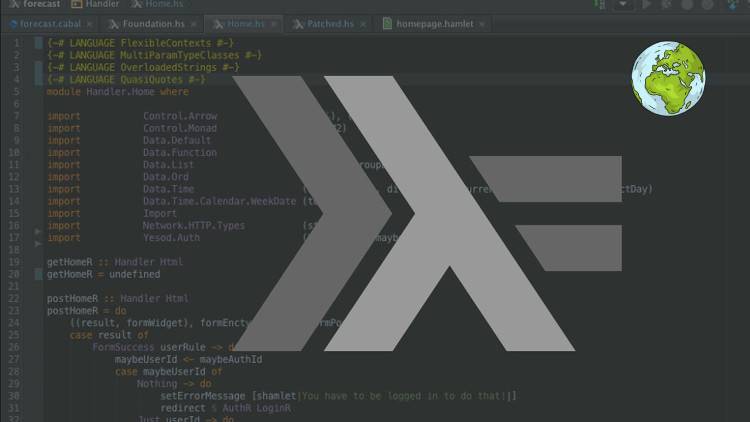Close the Patched.hs tab
Image resolution: width=750 pixels, height=422 pixels.
pyautogui.click(x=363, y=22)
